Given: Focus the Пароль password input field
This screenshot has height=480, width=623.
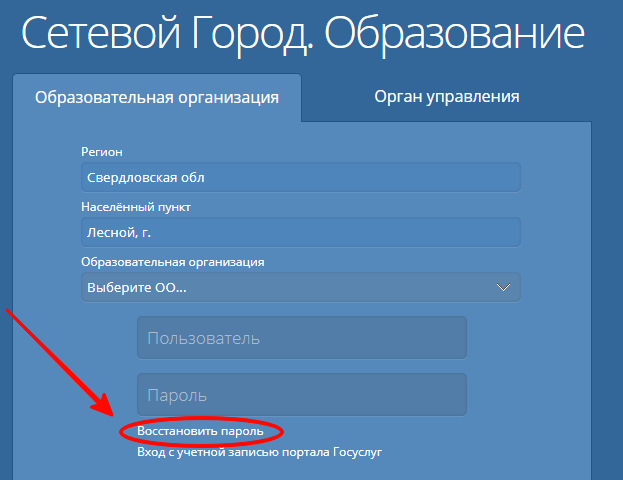Looking at the screenshot, I should (302, 395).
